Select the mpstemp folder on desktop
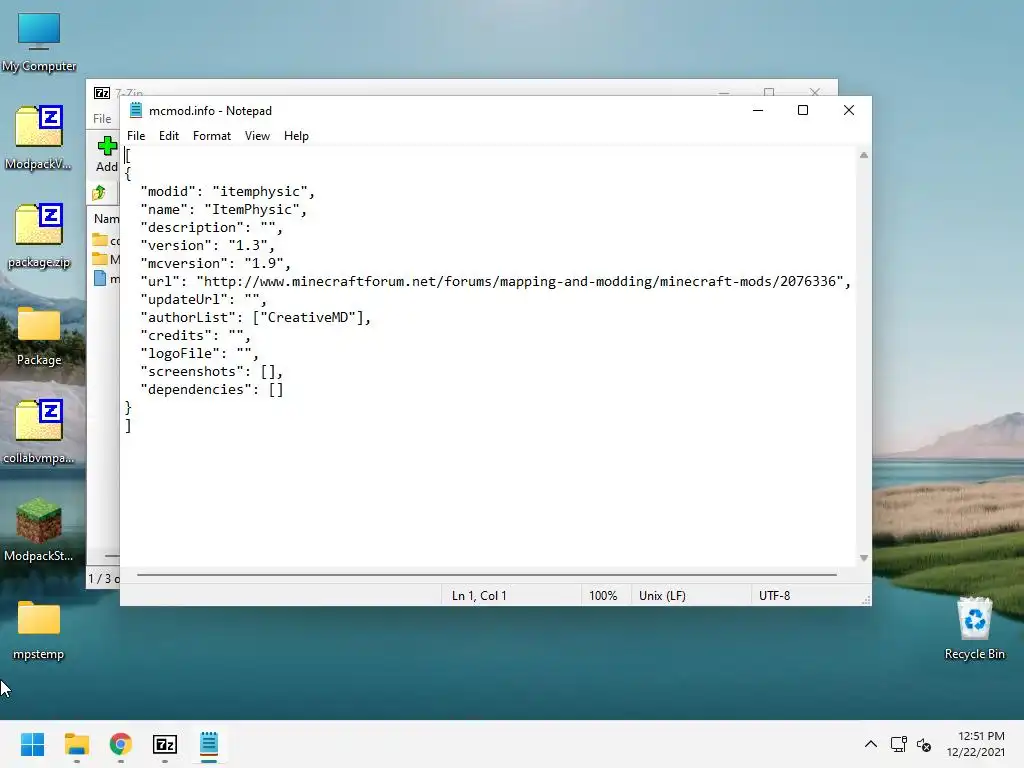 39,630
